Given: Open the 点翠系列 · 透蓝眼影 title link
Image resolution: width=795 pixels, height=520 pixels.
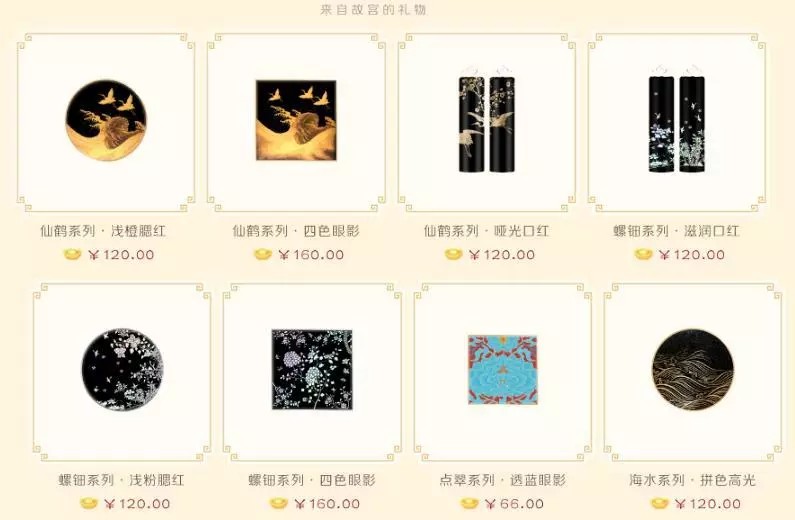Looking at the screenshot, I should point(502,480).
